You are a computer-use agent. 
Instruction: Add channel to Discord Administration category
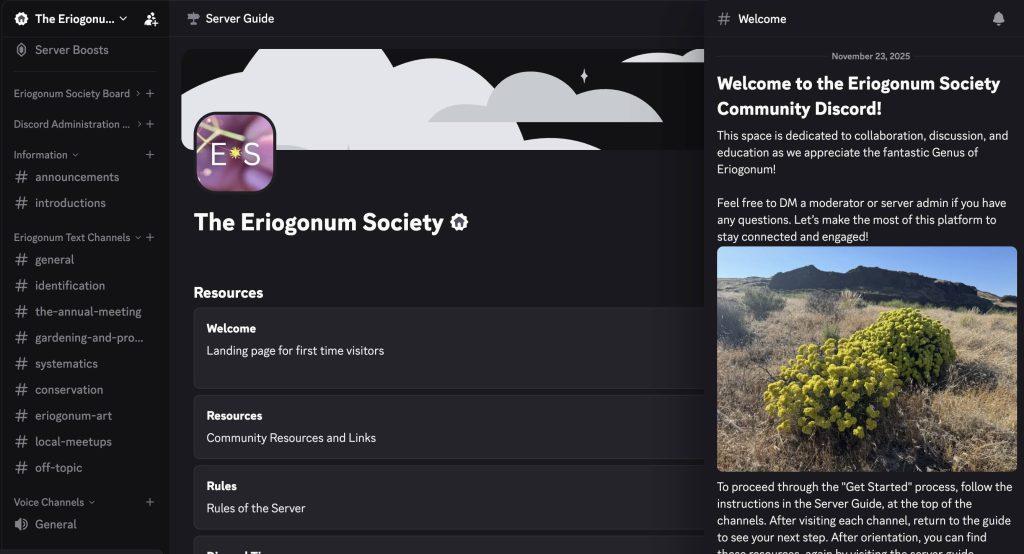(150, 124)
